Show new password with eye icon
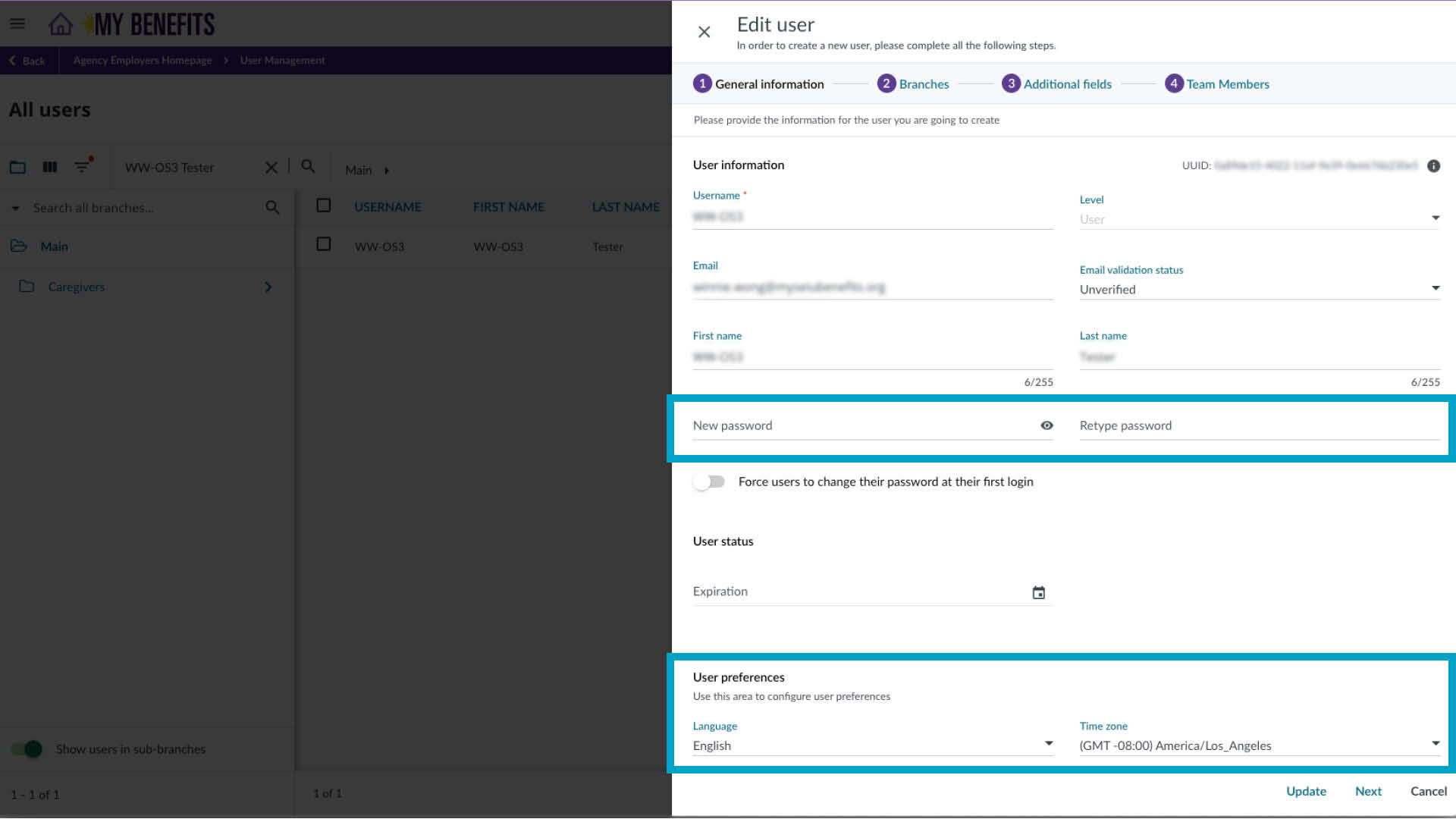This screenshot has height=819, width=1456. 1046,425
